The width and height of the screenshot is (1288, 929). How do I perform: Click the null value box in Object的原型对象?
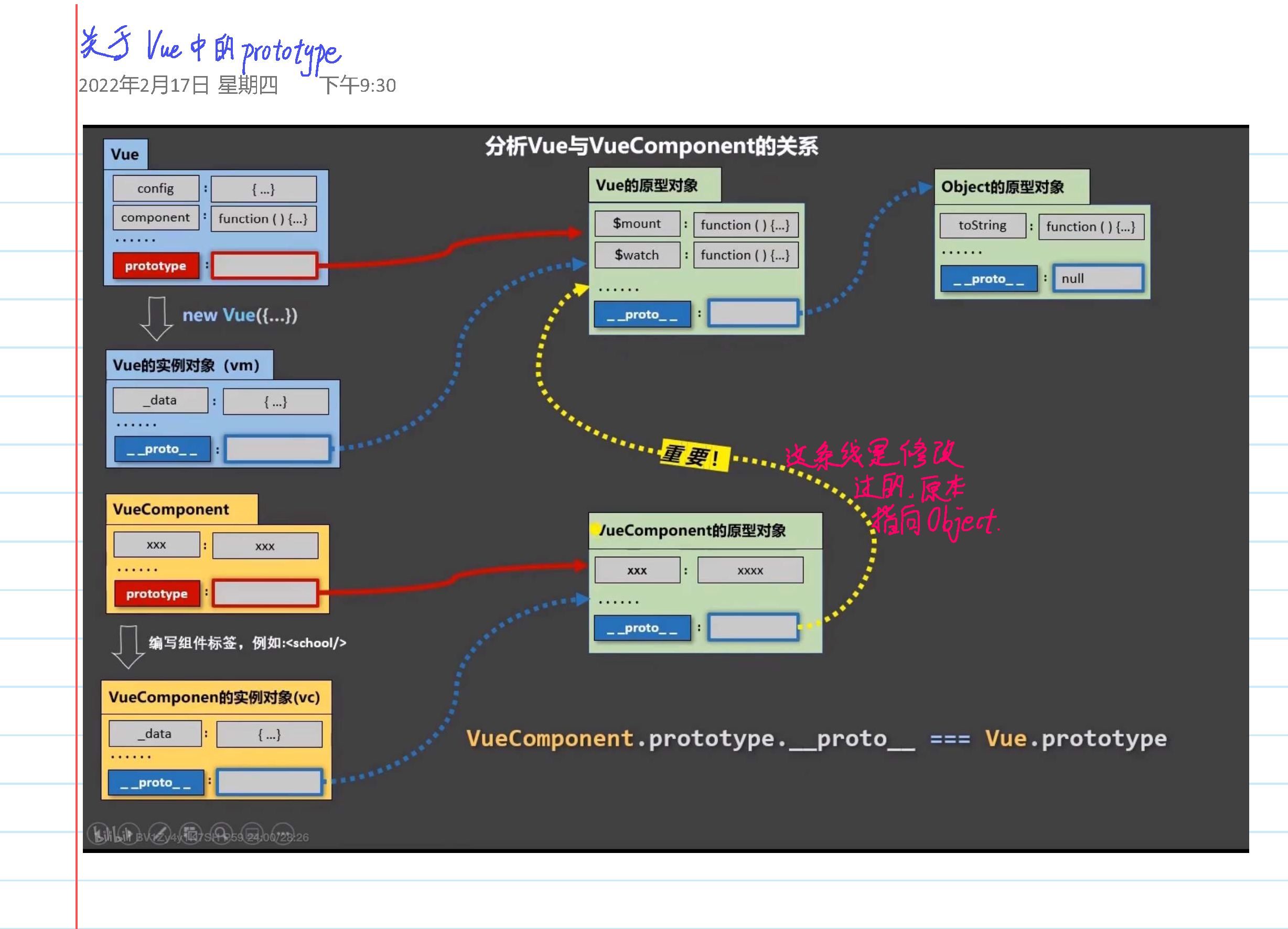(x=1097, y=278)
